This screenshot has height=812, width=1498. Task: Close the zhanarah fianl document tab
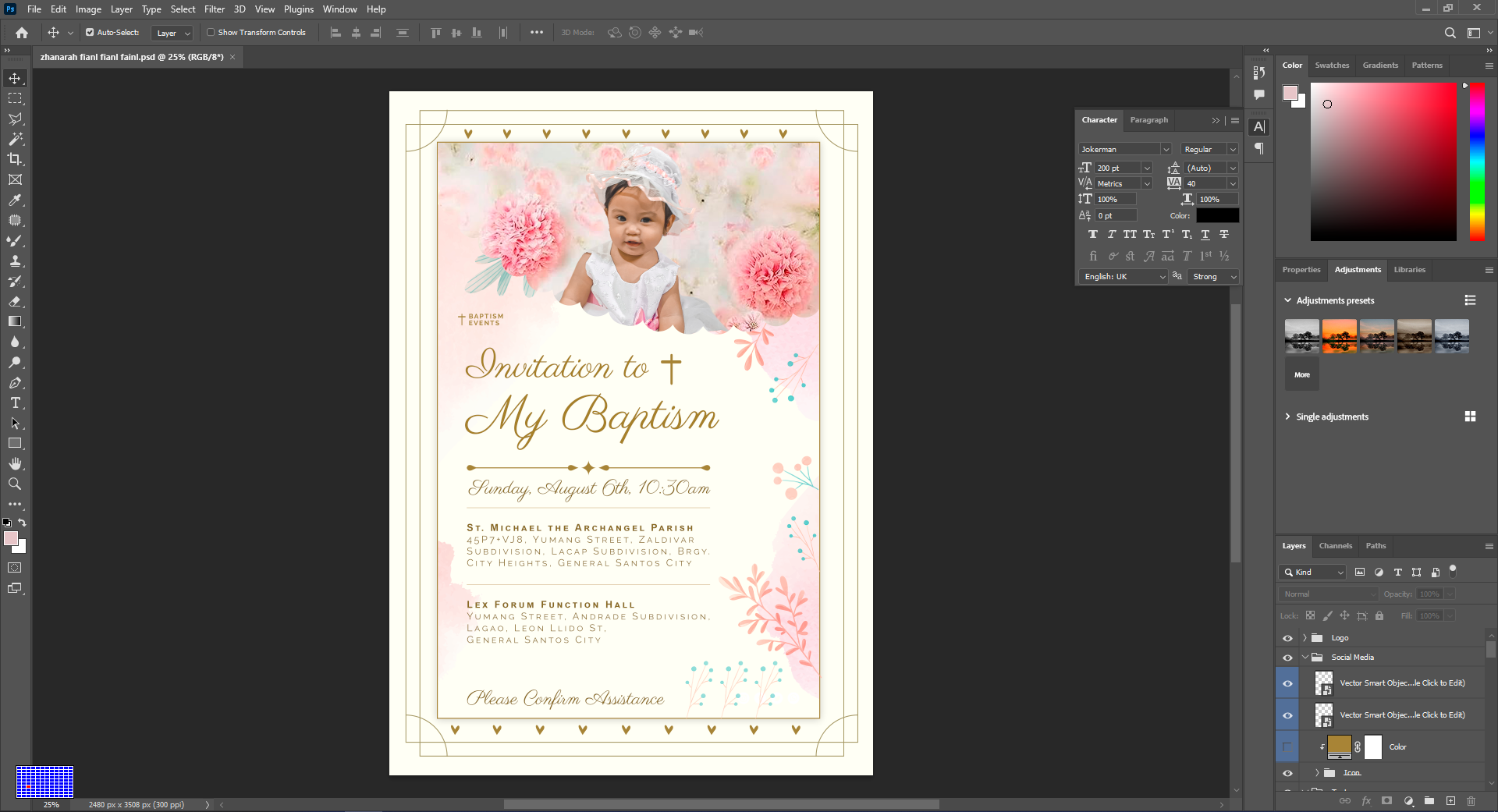tap(233, 57)
